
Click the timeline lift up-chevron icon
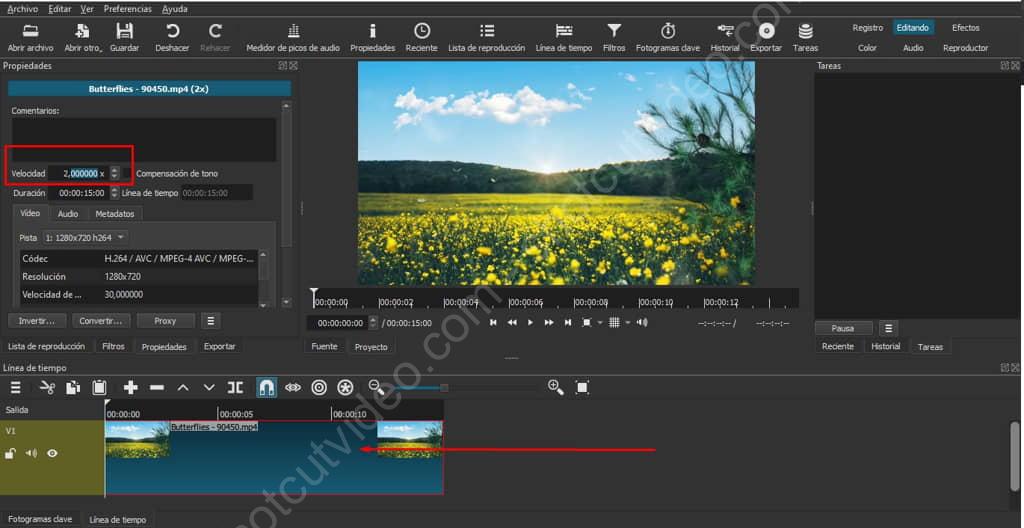click(x=183, y=388)
